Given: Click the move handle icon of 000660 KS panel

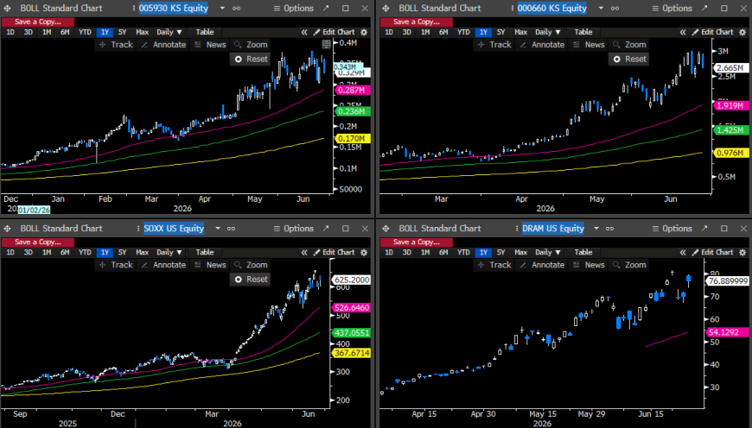Looking at the screenshot, I should click(x=386, y=8).
